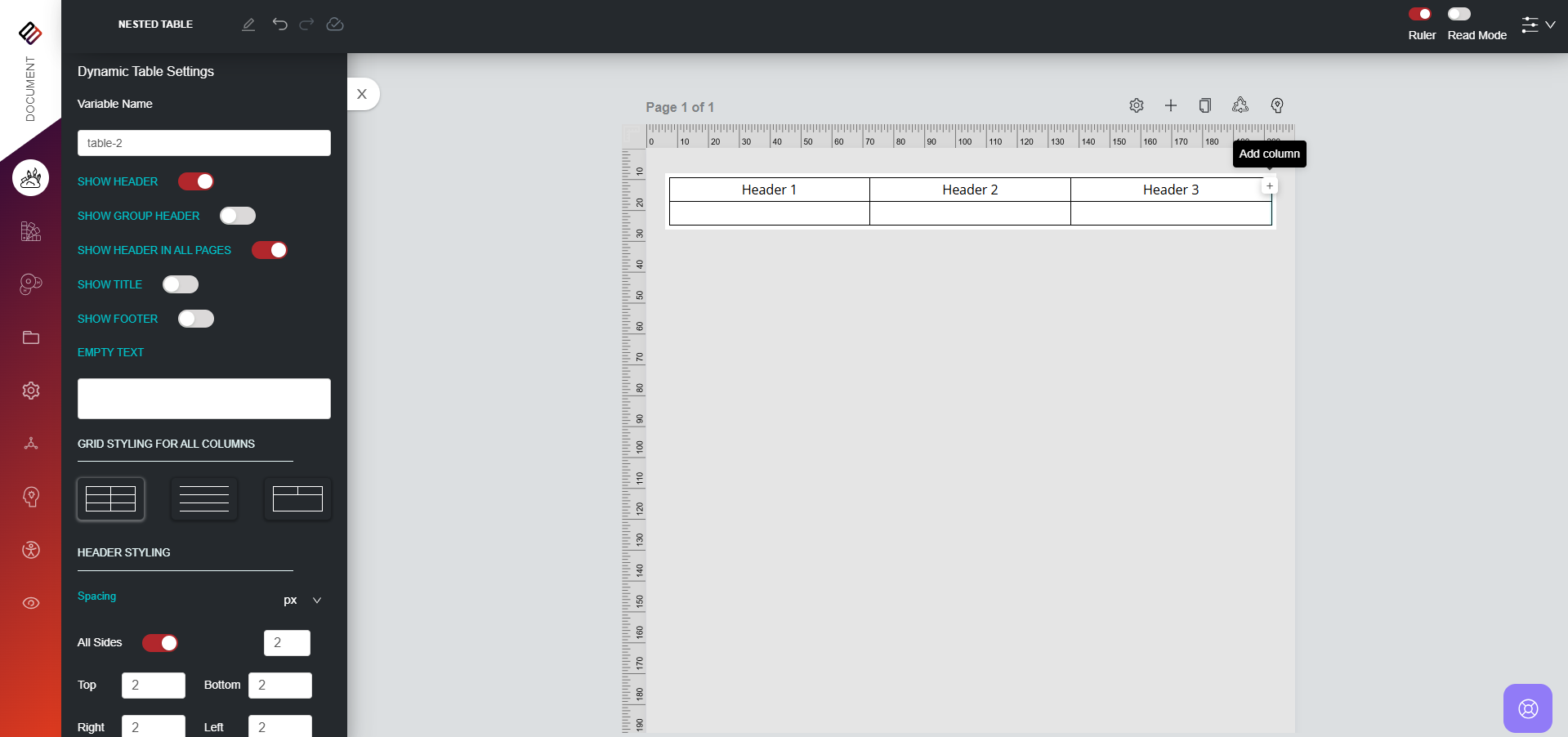Open the folder icon in sidebar
The height and width of the screenshot is (737, 1568).
31,337
